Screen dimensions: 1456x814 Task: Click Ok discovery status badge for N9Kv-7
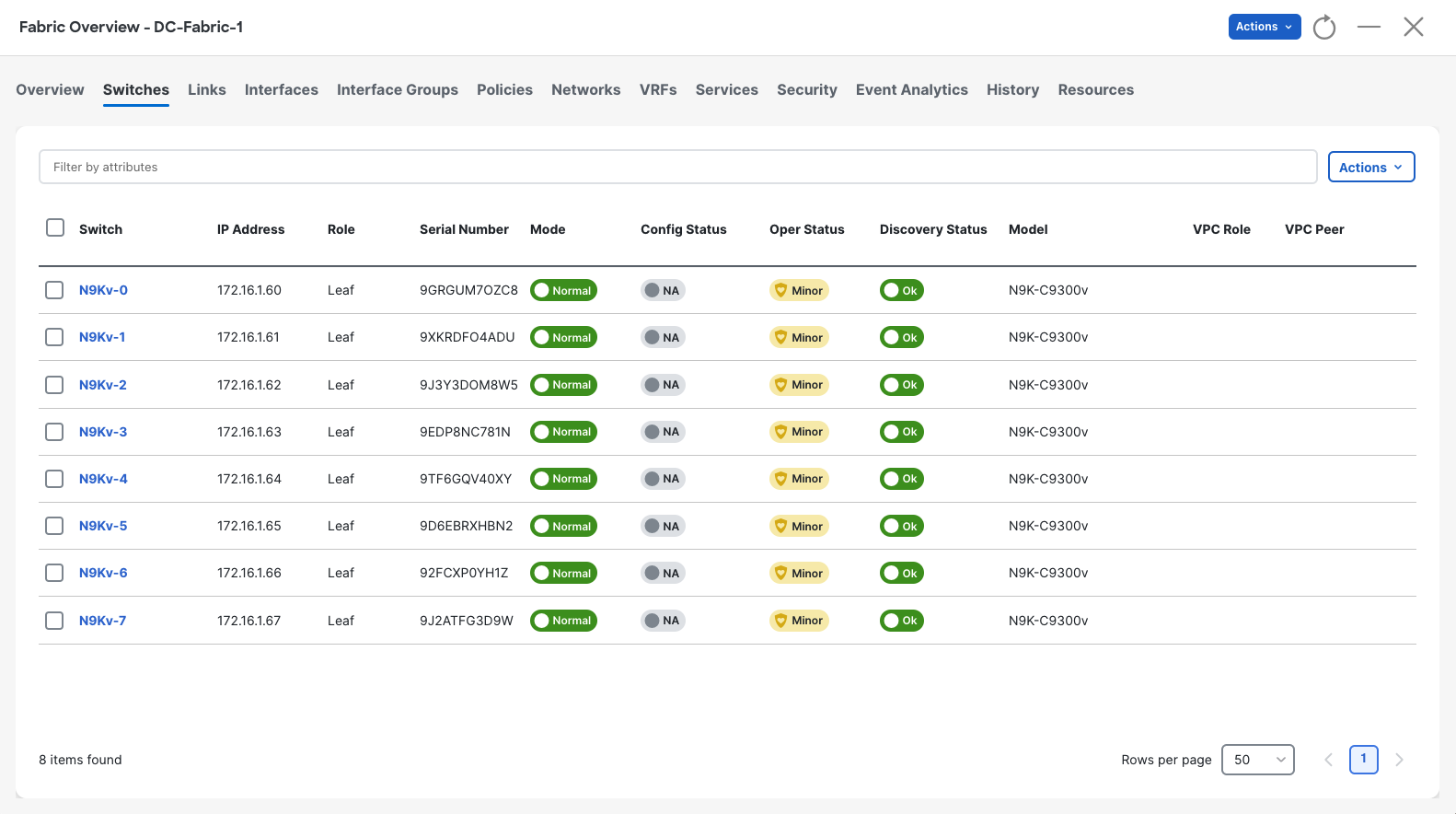coord(902,621)
